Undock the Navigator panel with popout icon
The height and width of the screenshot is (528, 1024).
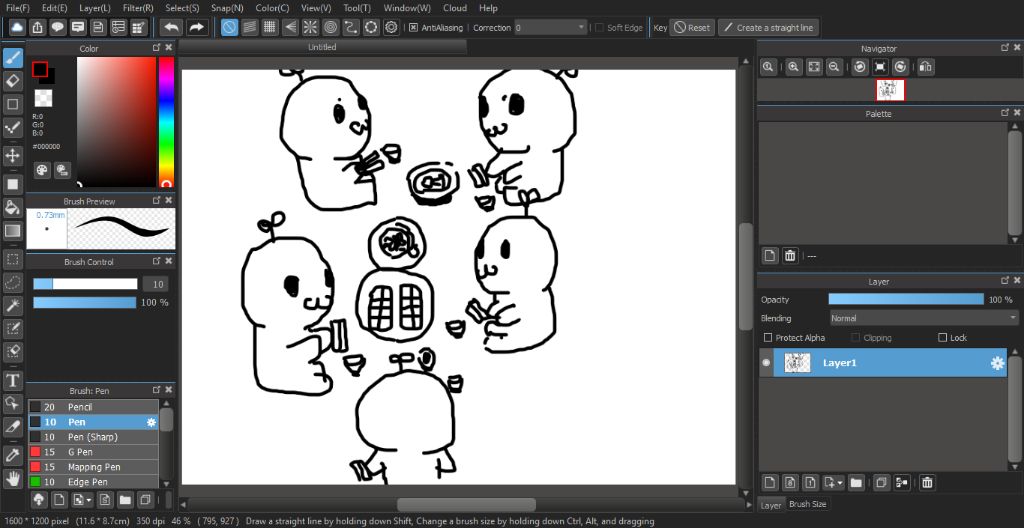pyautogui.click(x=1005, y=48)
